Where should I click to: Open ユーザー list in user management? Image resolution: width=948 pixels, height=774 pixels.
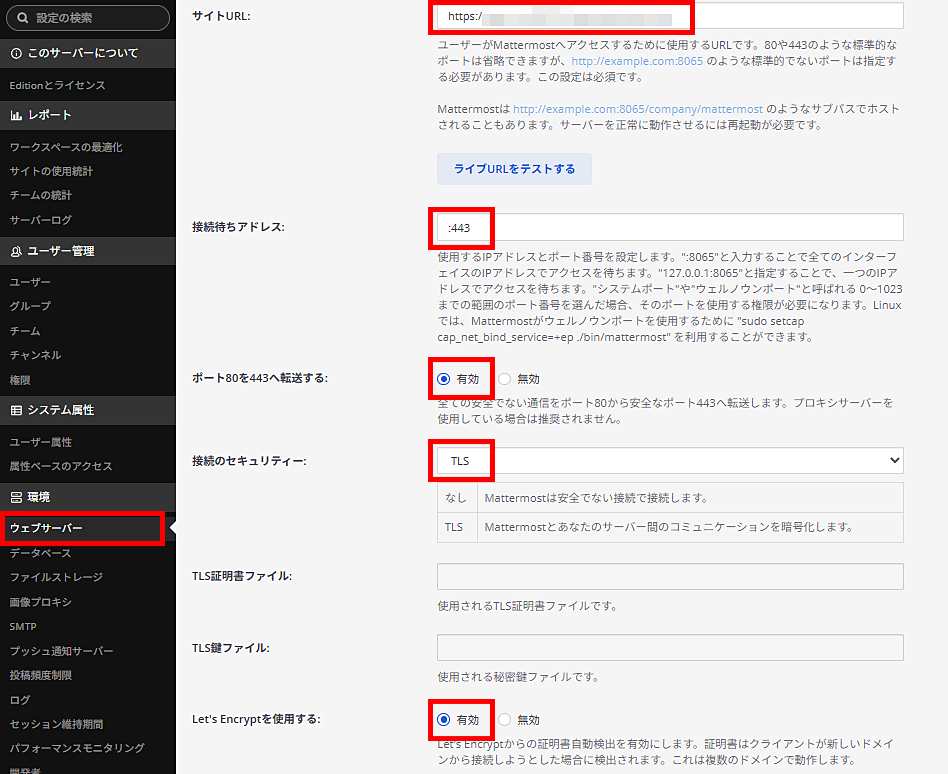[30, 282]
